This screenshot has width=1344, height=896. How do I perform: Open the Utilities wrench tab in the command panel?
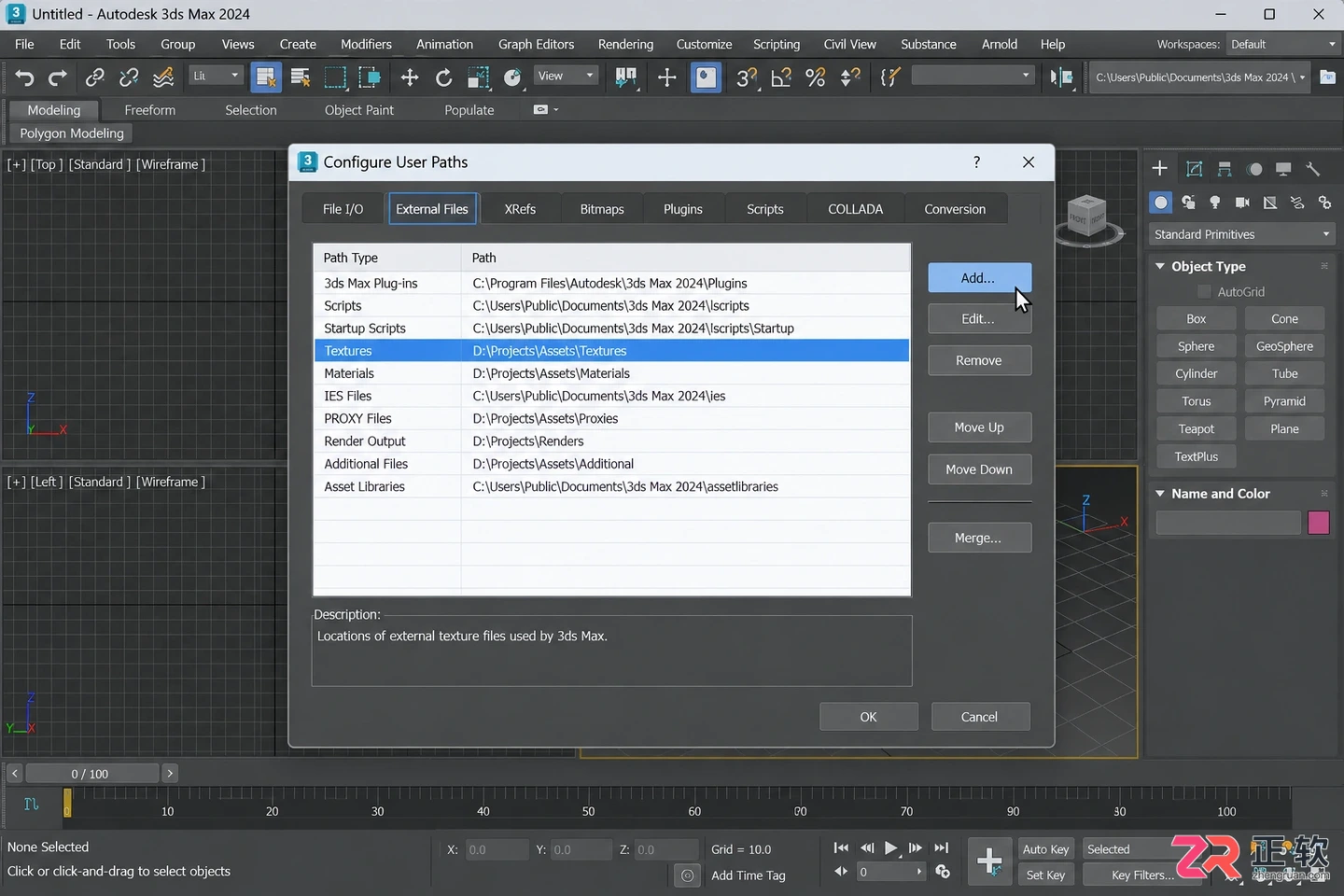pos(1313,169)
